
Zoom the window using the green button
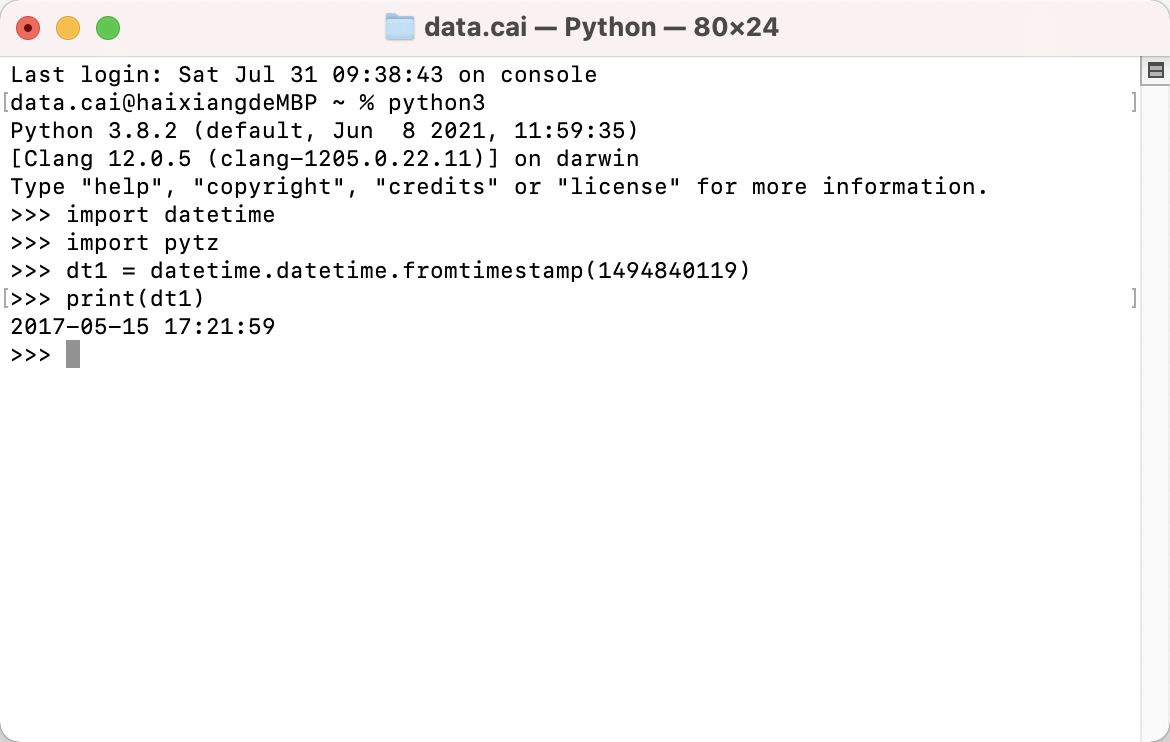click(x=108, y=28)
